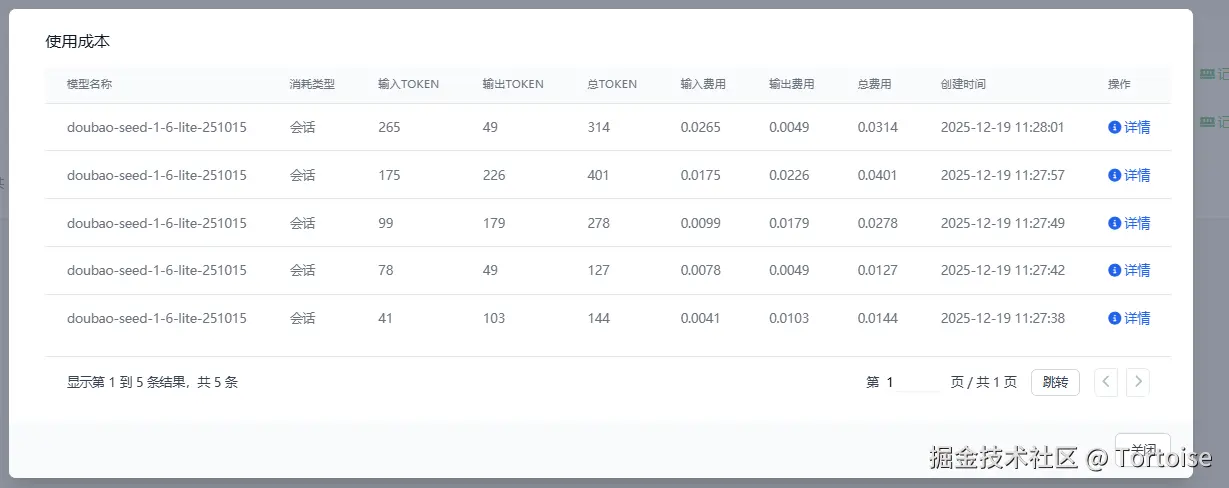Click info icon in 11:27:57 row

click(x=1114, y=175)
